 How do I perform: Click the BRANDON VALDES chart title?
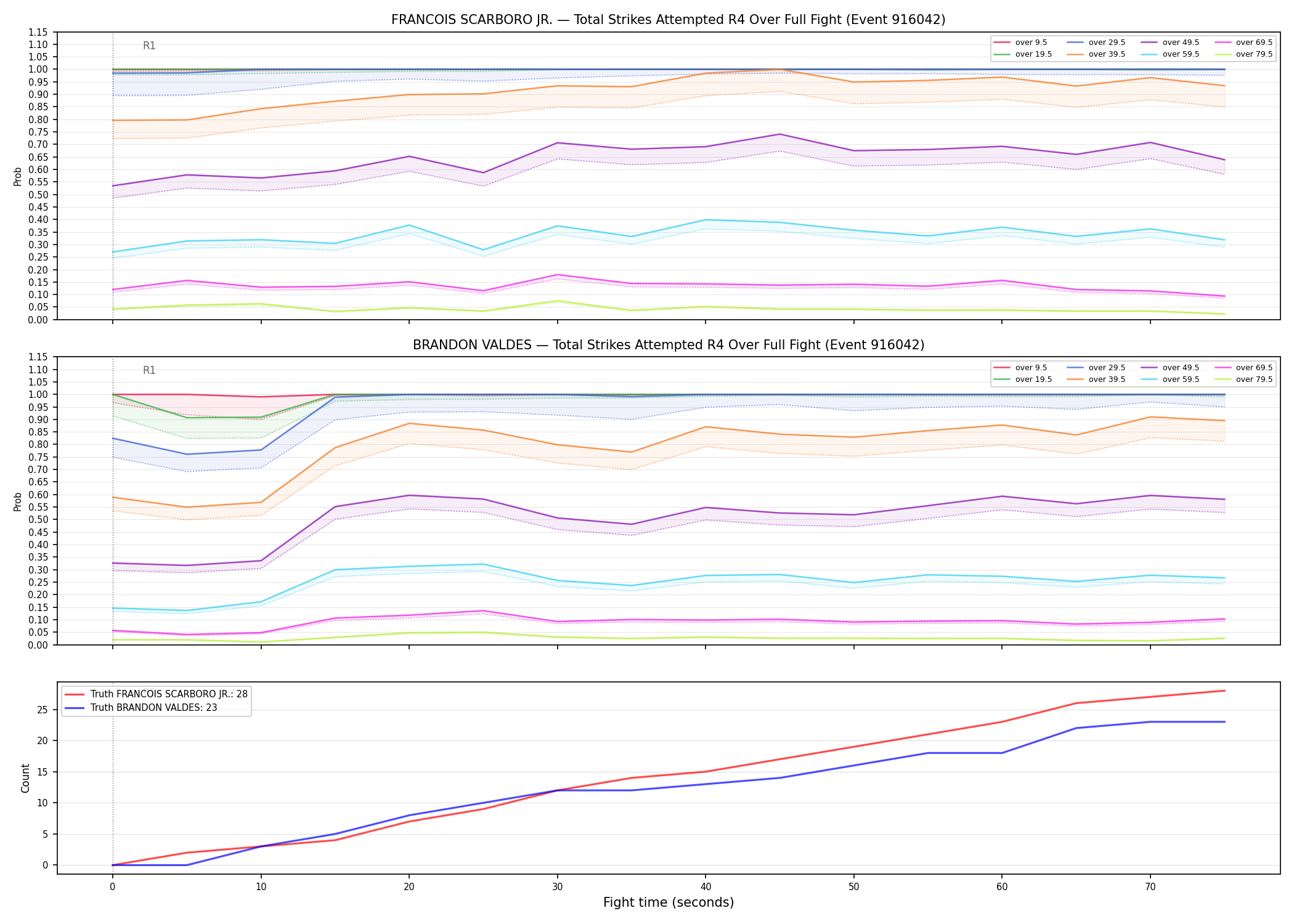pyautogui.click(x=669, y=345)
